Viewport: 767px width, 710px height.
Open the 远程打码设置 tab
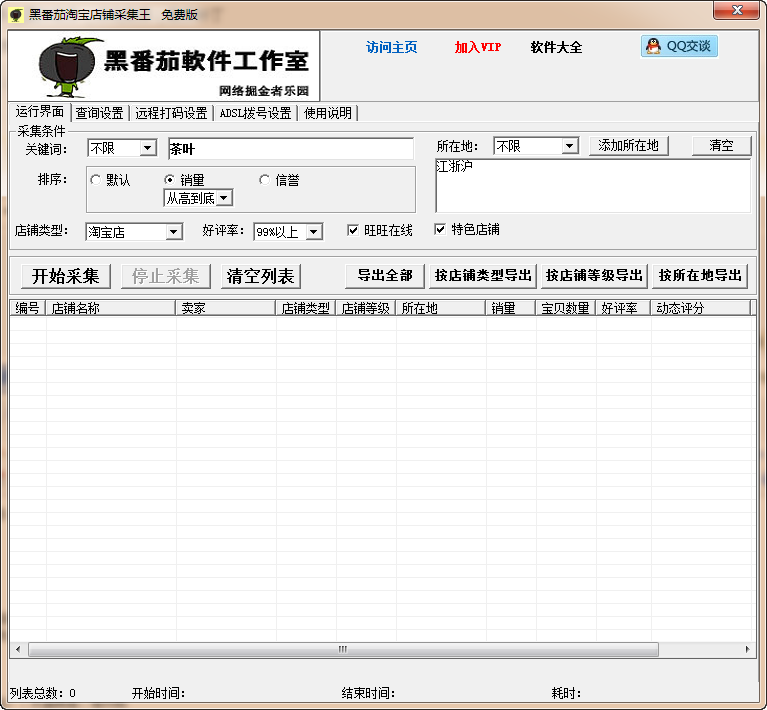[x=171, y=113]
